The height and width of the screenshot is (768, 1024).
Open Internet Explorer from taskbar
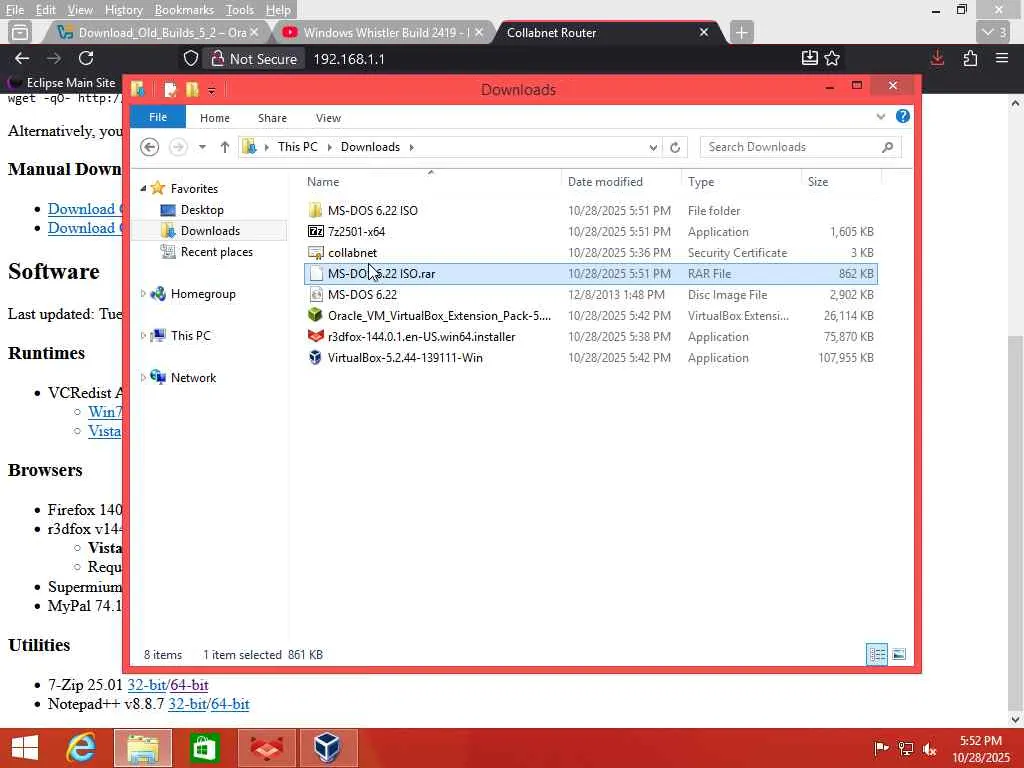82,748
